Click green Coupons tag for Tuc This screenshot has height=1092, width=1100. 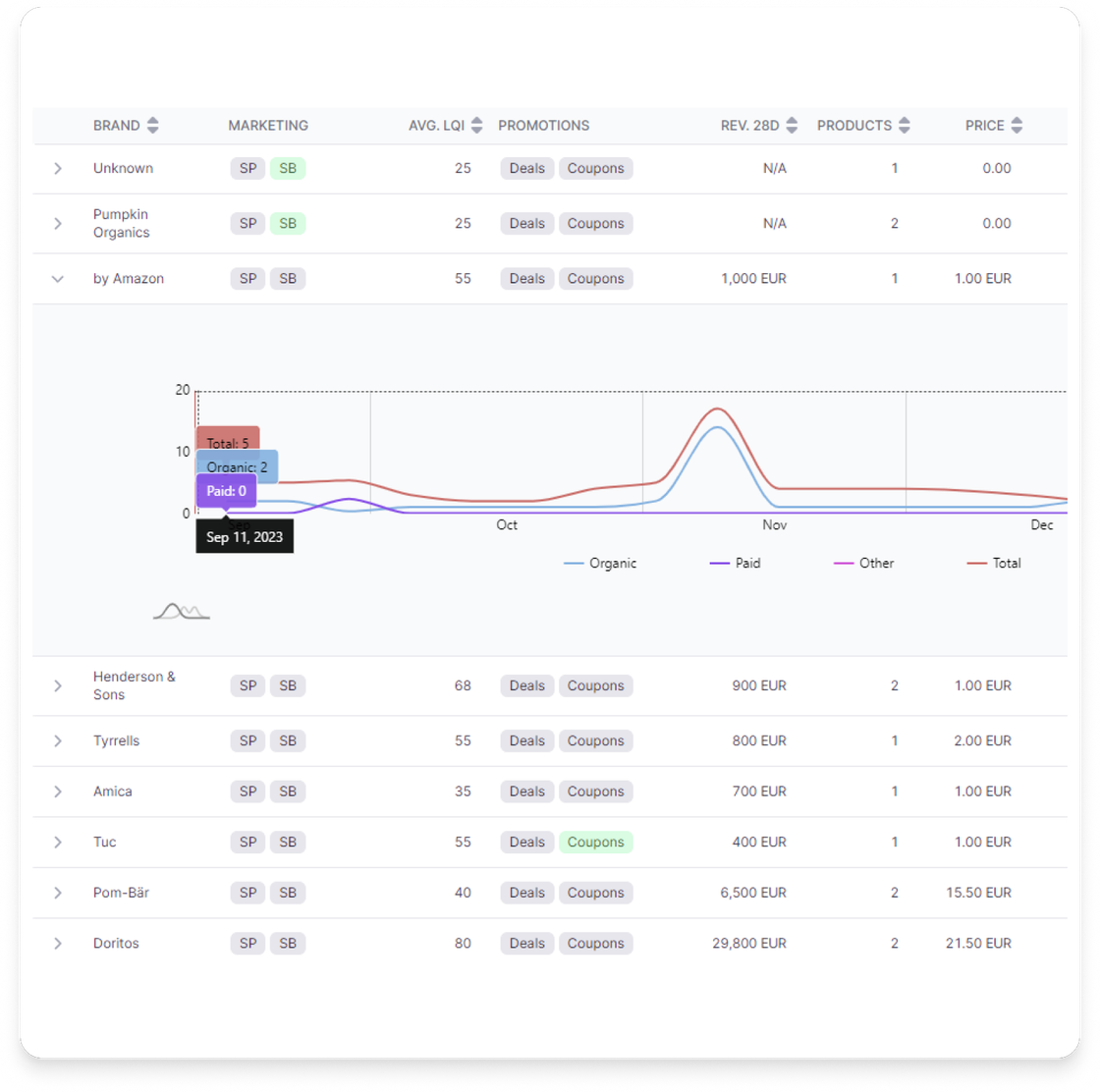coord(595,843)
